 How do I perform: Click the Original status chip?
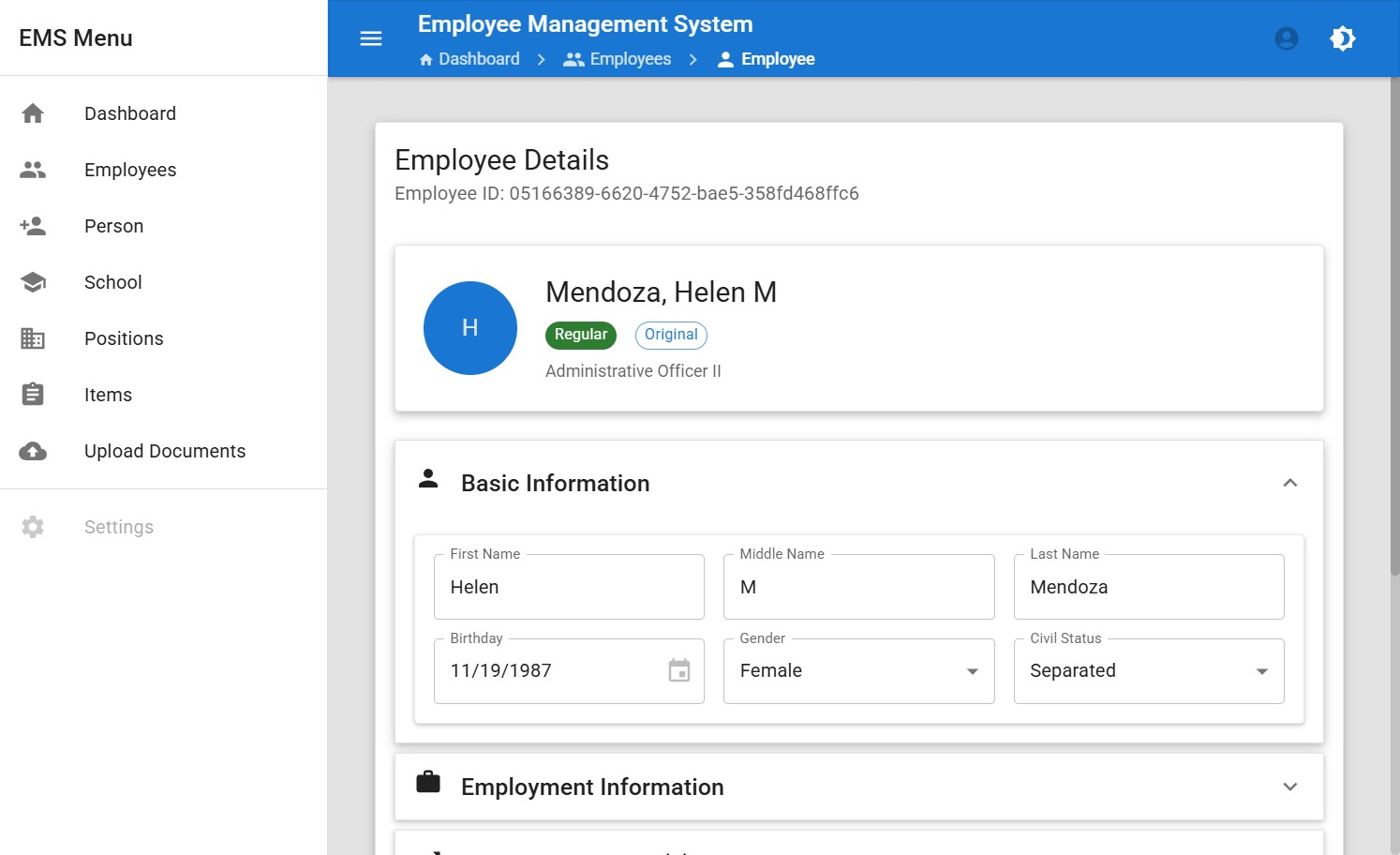point(671,335)
